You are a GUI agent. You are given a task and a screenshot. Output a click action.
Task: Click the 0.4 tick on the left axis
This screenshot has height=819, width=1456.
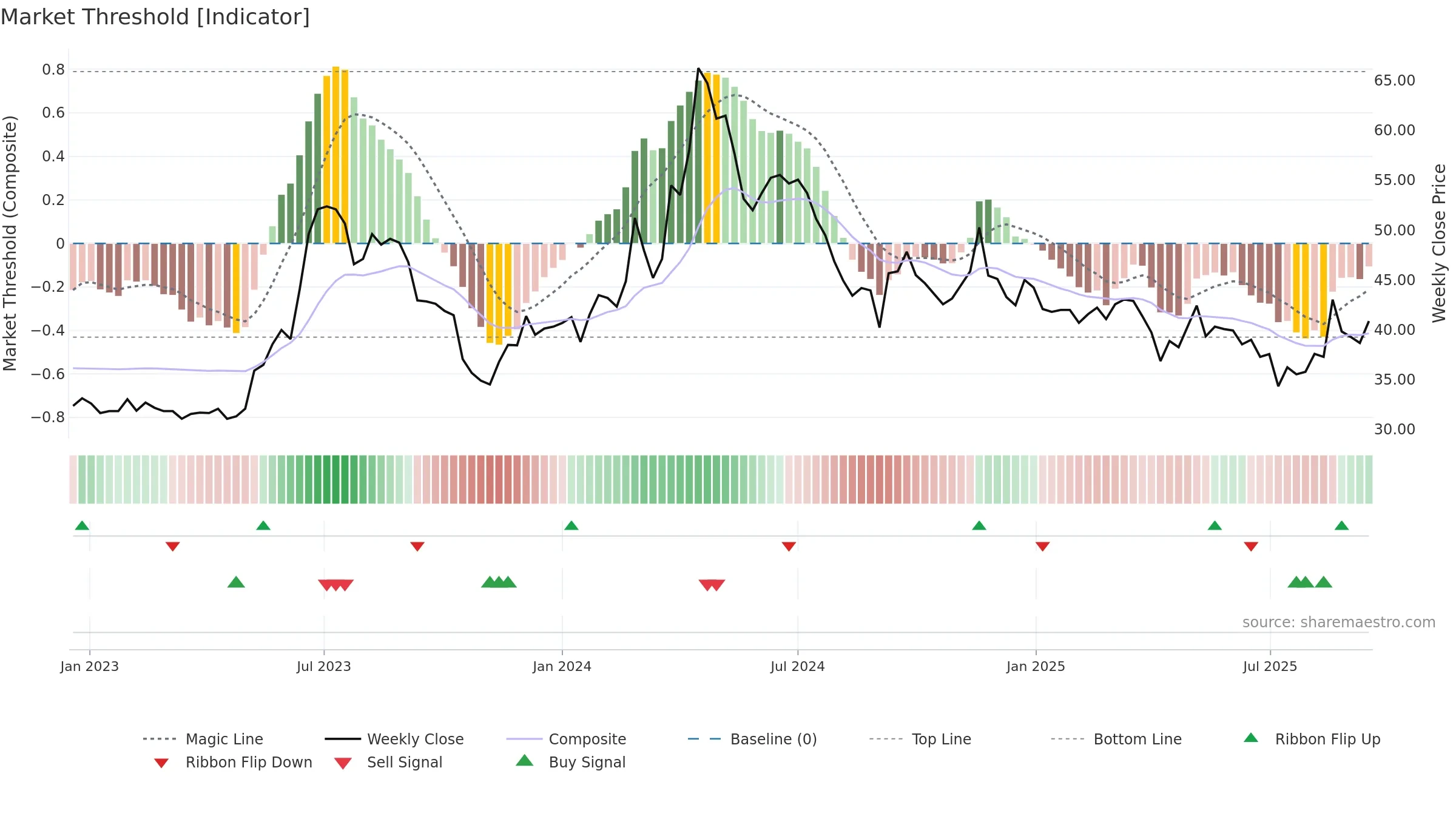click(53, 157)
